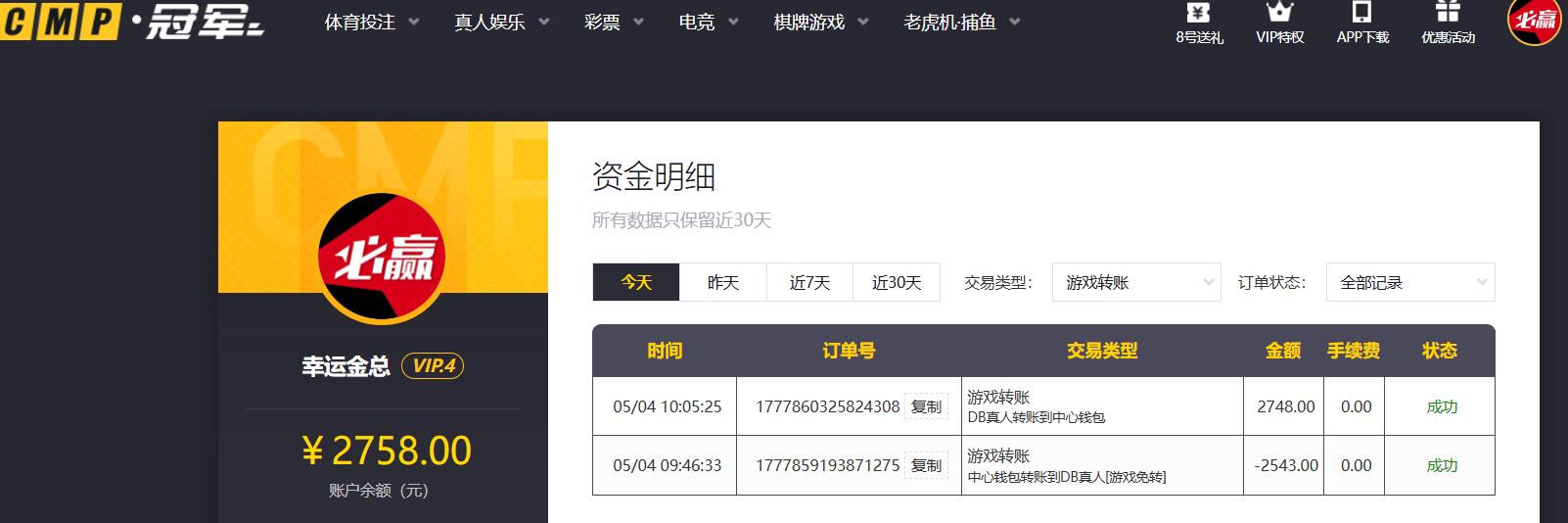
Task: Click the user avatar in top bar
Action: tap(1535, 20)
